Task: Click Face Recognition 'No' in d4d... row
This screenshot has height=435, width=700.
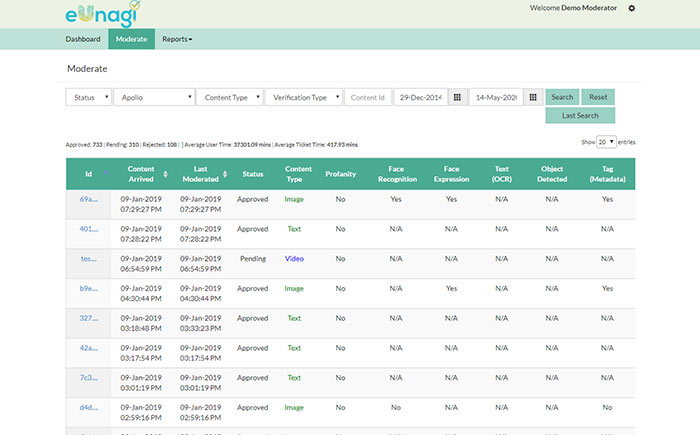Action: (396, 407)
